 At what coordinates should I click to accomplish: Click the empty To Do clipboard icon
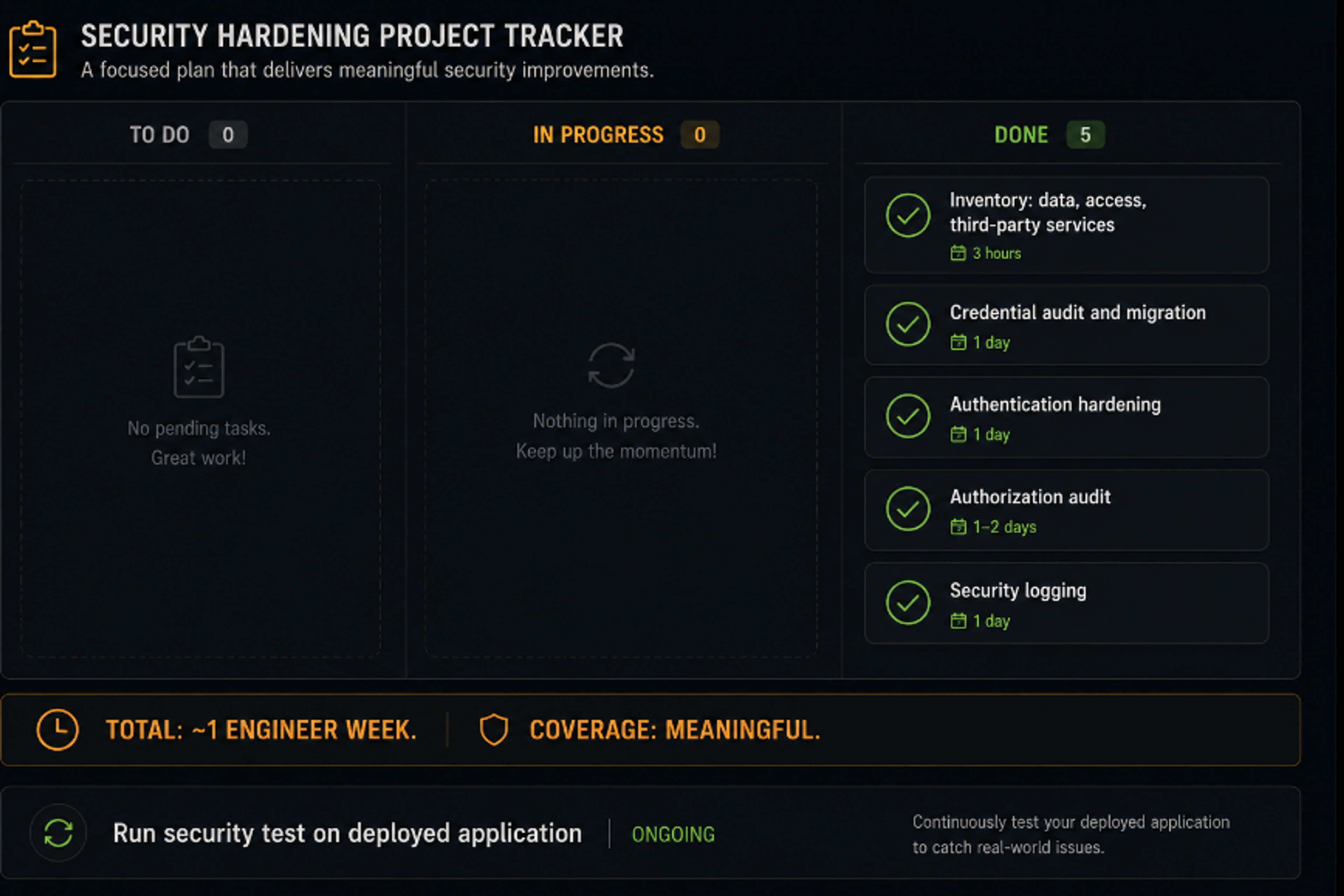(199, 367)
